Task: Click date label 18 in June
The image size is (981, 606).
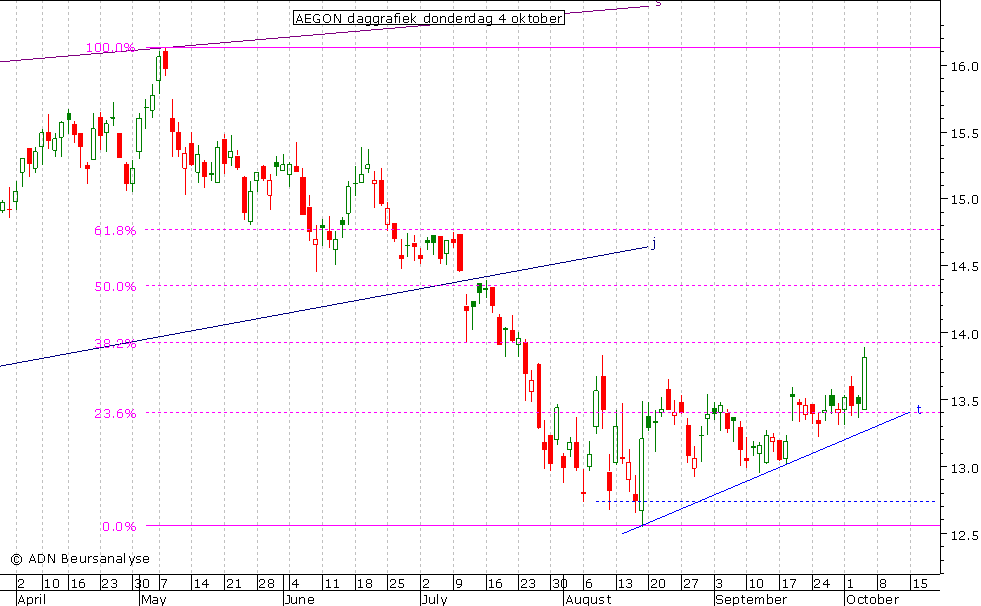Action: click(364, 583)
